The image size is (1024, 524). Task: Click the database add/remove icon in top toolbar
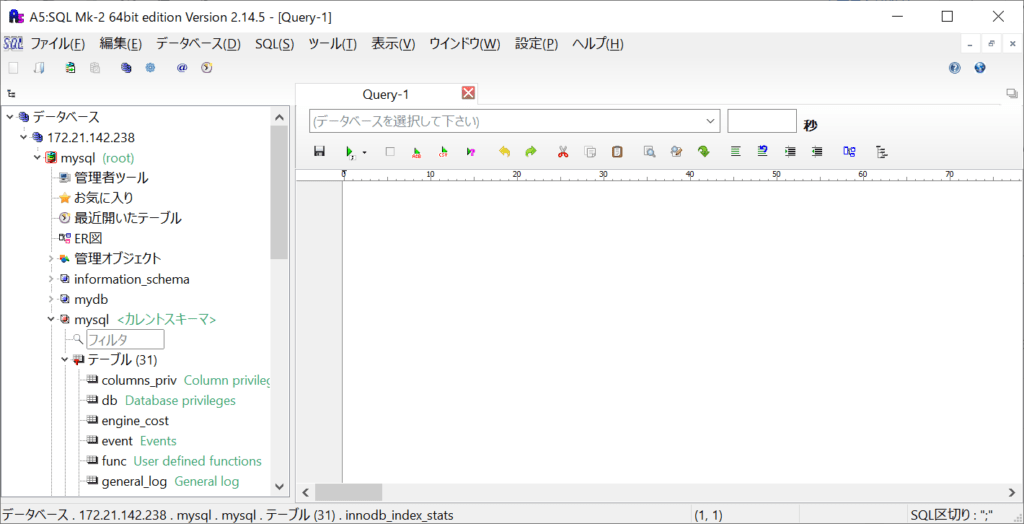(x=71, y=67)
